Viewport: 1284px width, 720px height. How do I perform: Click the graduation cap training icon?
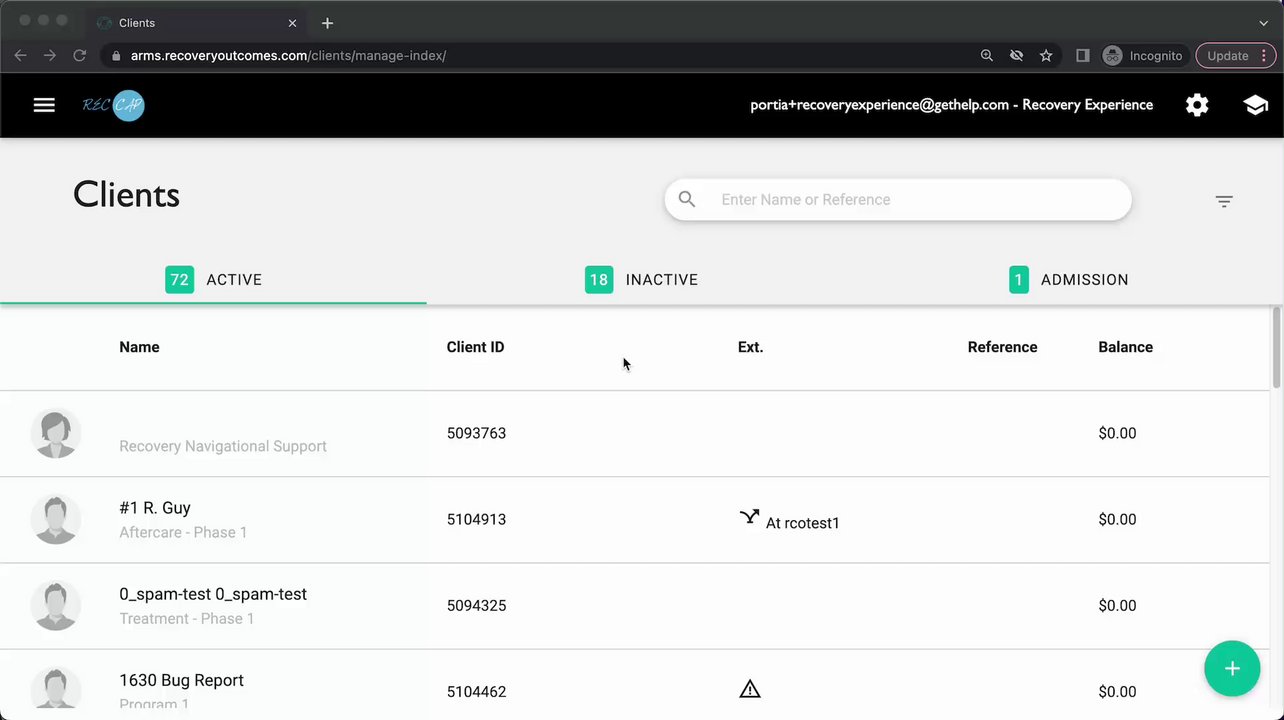pos(1255,105)
